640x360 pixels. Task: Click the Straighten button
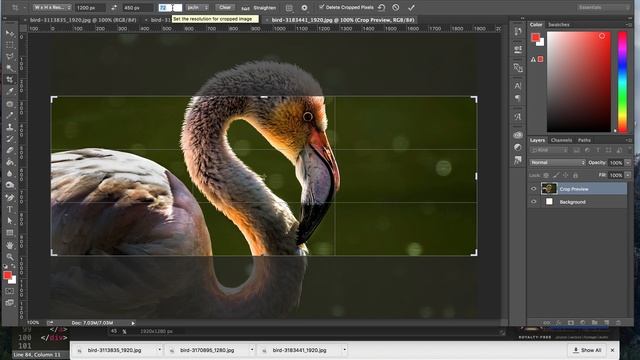(x=260, y=8)
